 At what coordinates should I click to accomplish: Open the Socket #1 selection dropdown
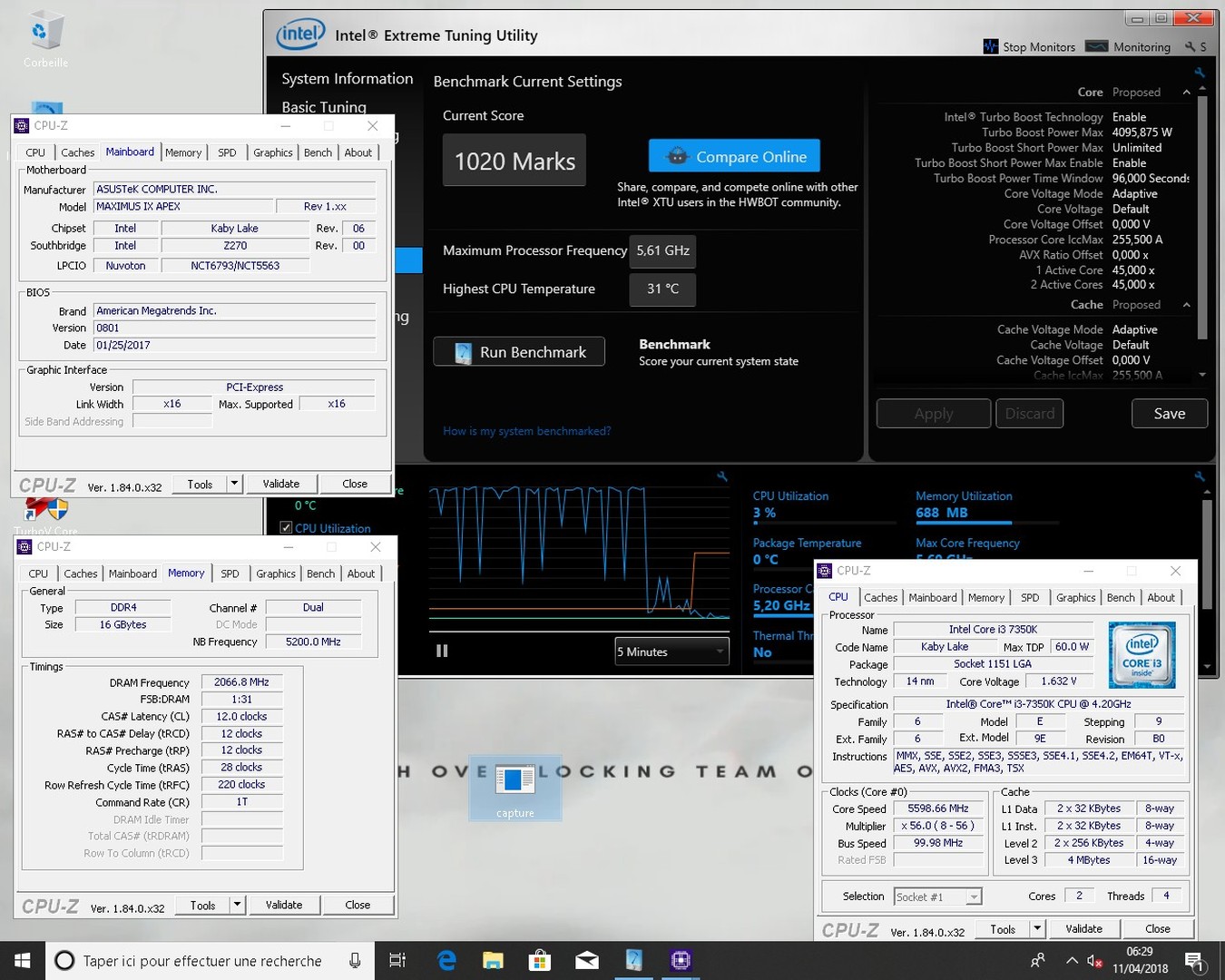pos(937,897)
